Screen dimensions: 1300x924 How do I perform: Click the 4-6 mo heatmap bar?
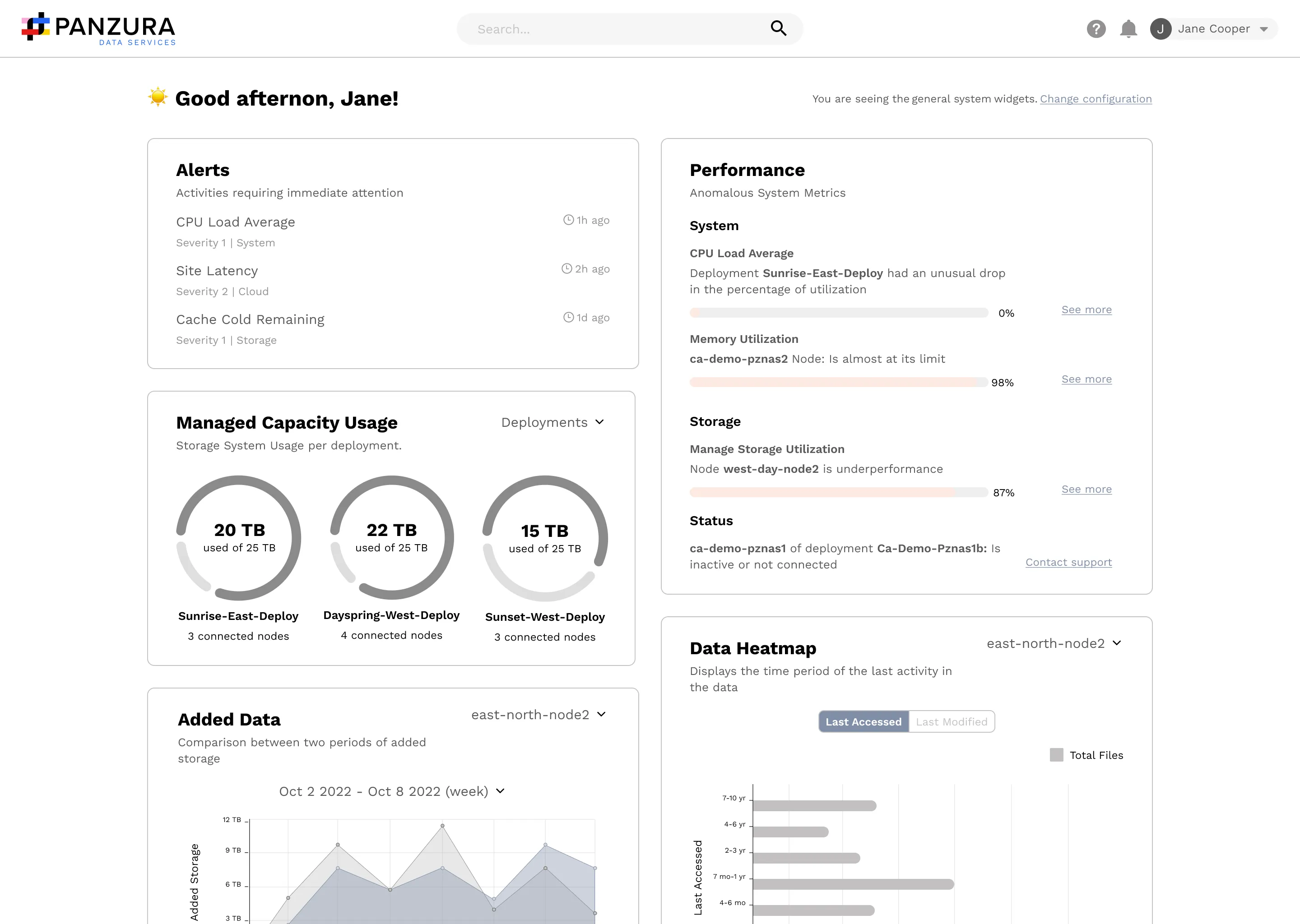pyautogui.click(x=813, y=910)
